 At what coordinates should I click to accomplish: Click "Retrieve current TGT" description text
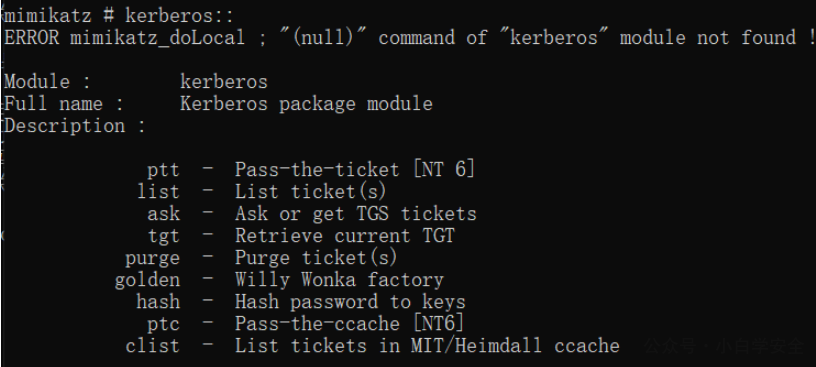coord(345,236)
